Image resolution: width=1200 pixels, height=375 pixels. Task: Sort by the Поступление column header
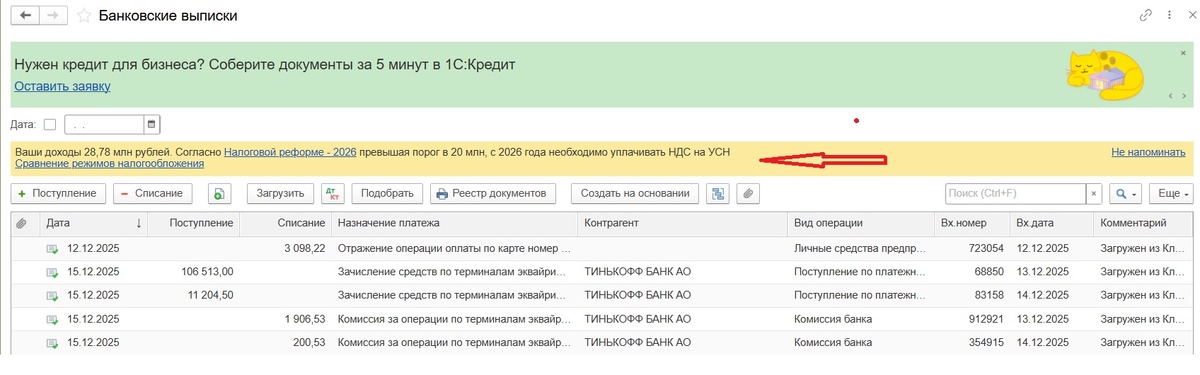point(194,223)
